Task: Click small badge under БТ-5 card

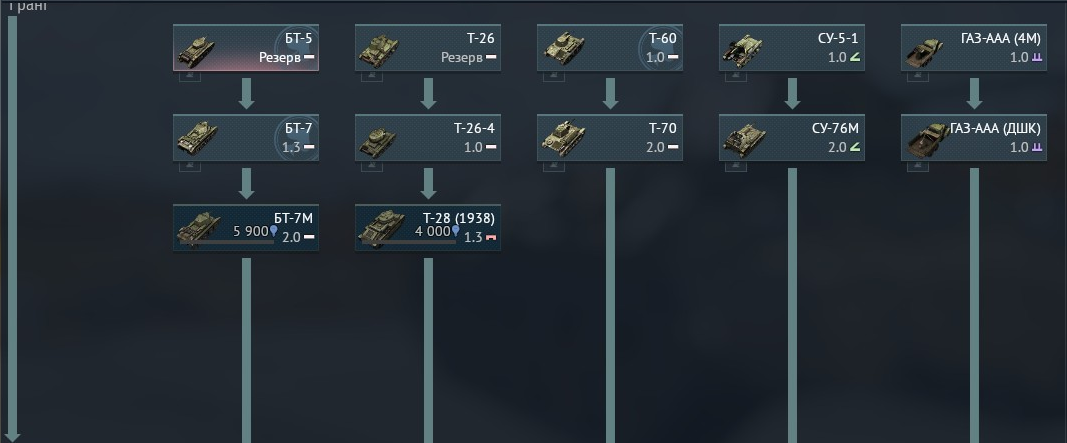Action: pyautogui.click(x=190, y=76)
